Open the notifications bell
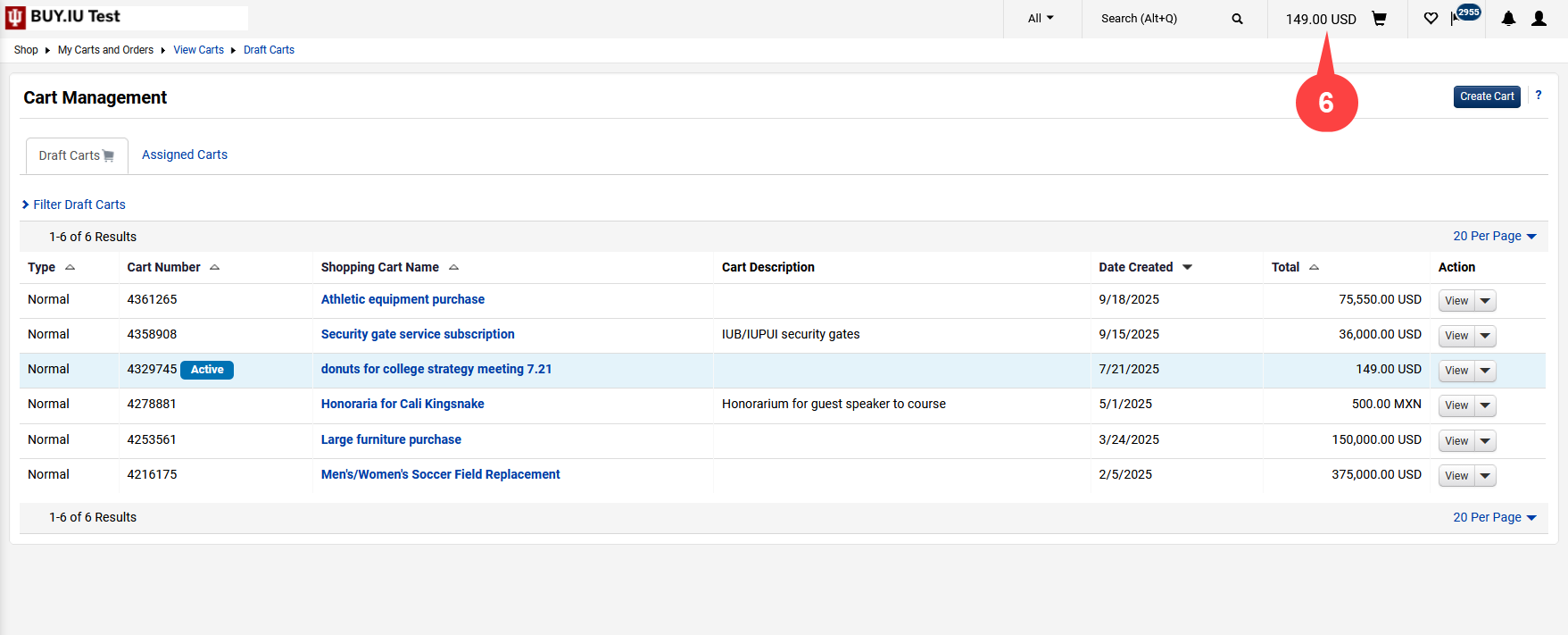The image size is (1568, 635). 1508,19
